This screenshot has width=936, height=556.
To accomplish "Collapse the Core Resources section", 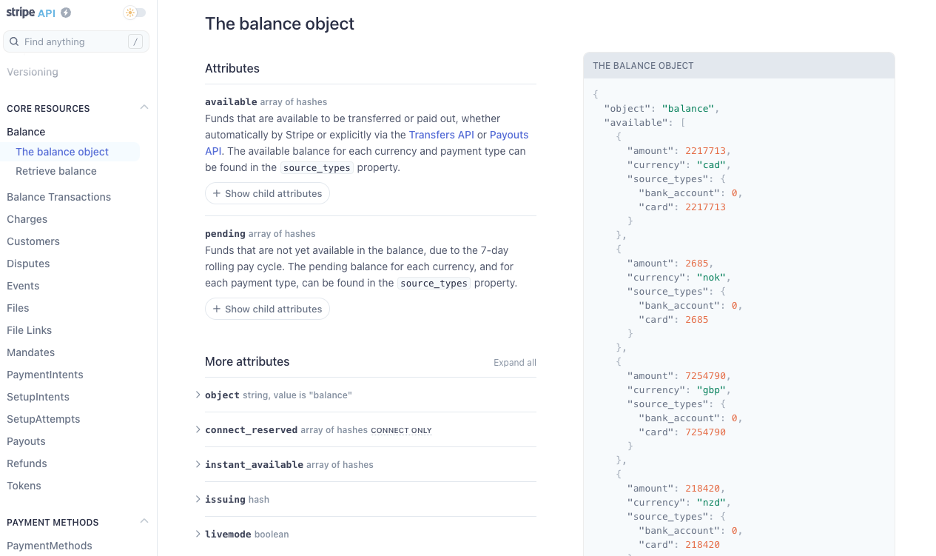I will click(144, 107).
